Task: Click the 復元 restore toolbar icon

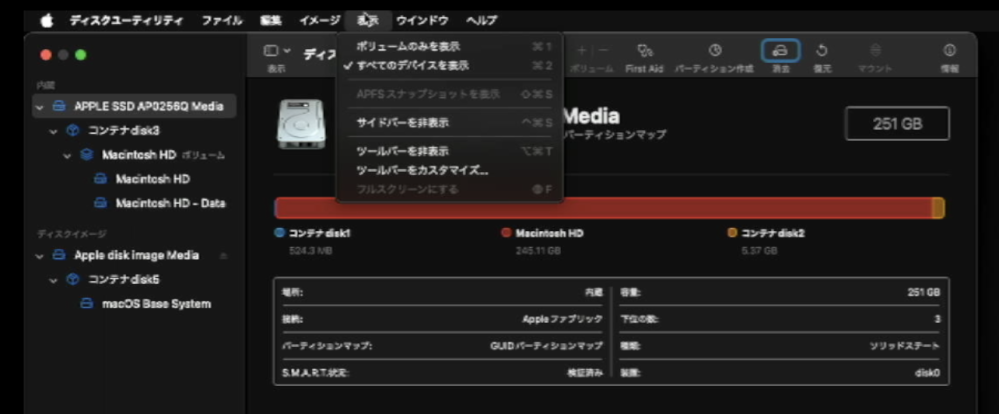Action: pyautogui.click(x=821, y=50)
